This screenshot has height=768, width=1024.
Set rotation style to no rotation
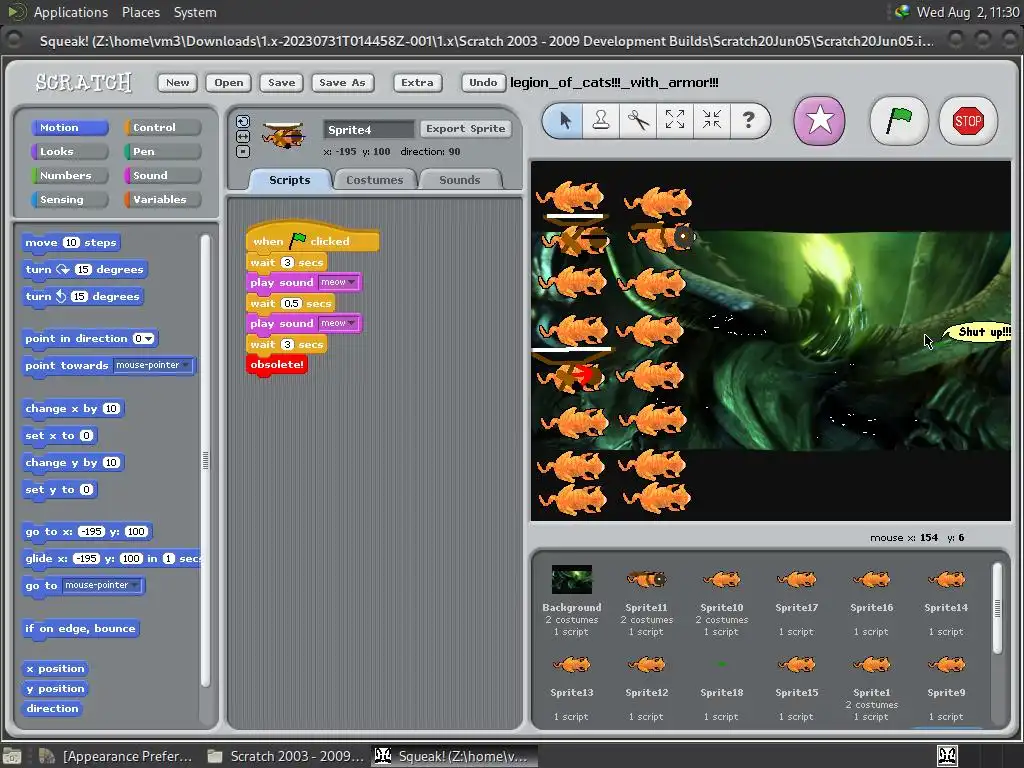pyautogui.click(x=243, y=152)
